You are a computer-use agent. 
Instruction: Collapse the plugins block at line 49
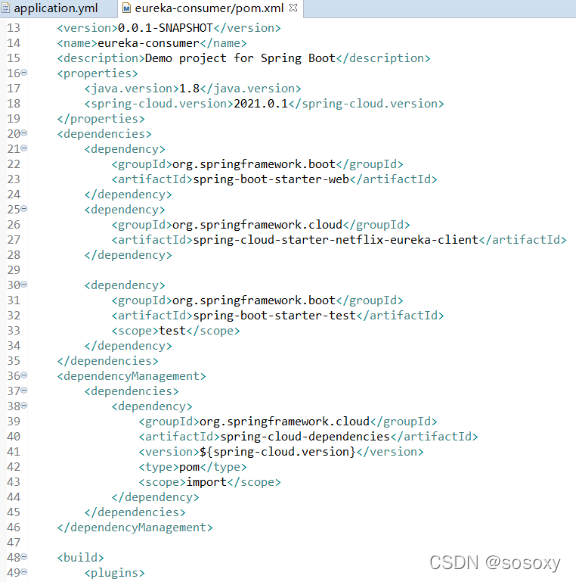pos(24,572)
